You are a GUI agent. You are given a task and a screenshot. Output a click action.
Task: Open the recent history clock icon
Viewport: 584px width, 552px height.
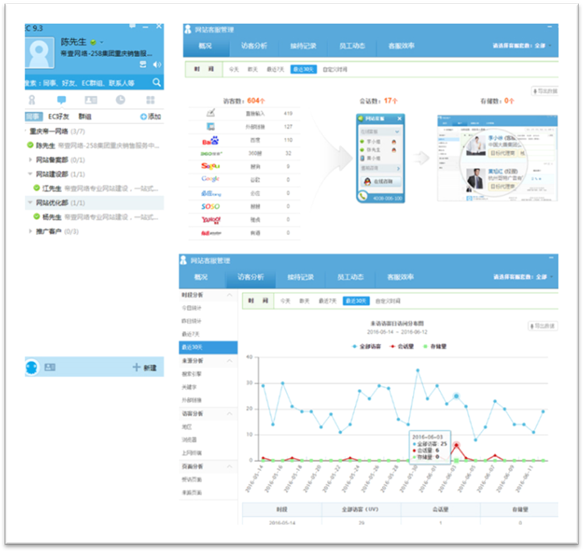click(120, 100)
